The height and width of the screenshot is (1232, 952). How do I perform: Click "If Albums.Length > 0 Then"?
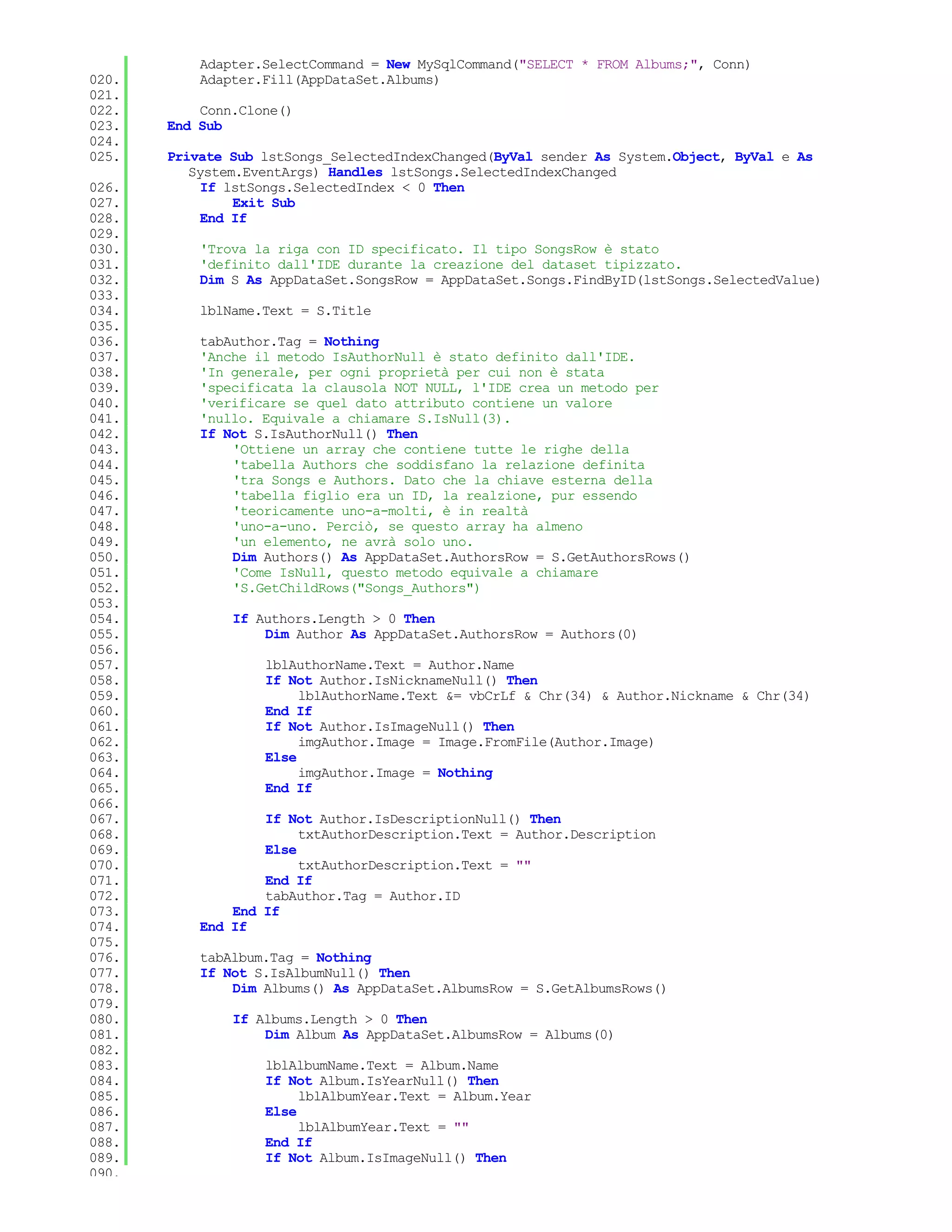[330, 1020]
